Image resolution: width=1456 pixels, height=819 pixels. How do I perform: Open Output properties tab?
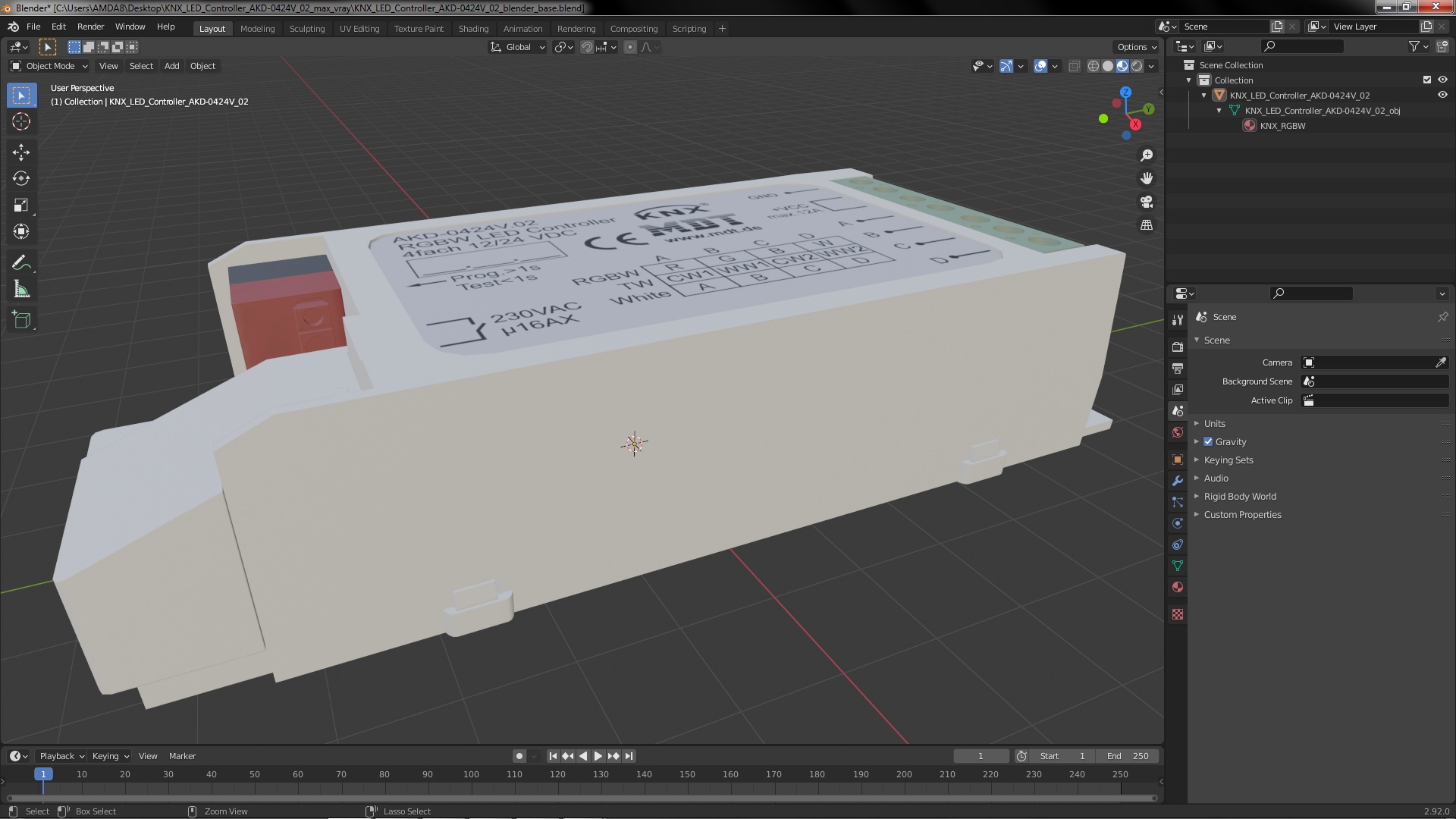[1178, 368]
